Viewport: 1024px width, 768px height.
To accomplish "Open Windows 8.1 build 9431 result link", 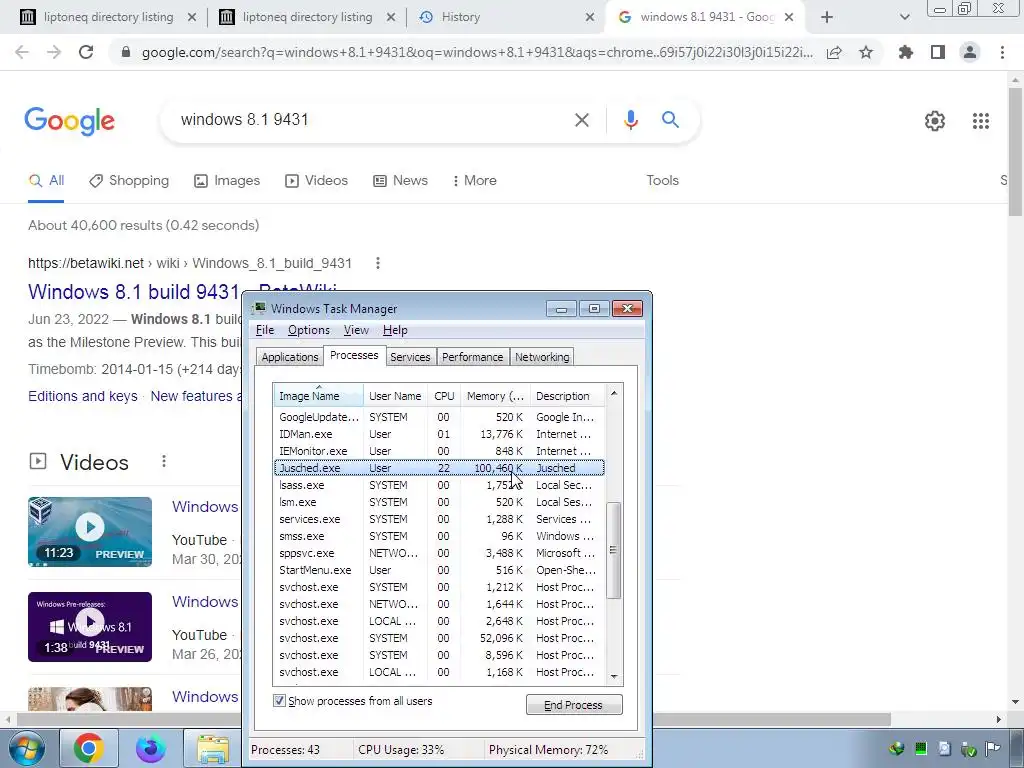I will 134,291.
